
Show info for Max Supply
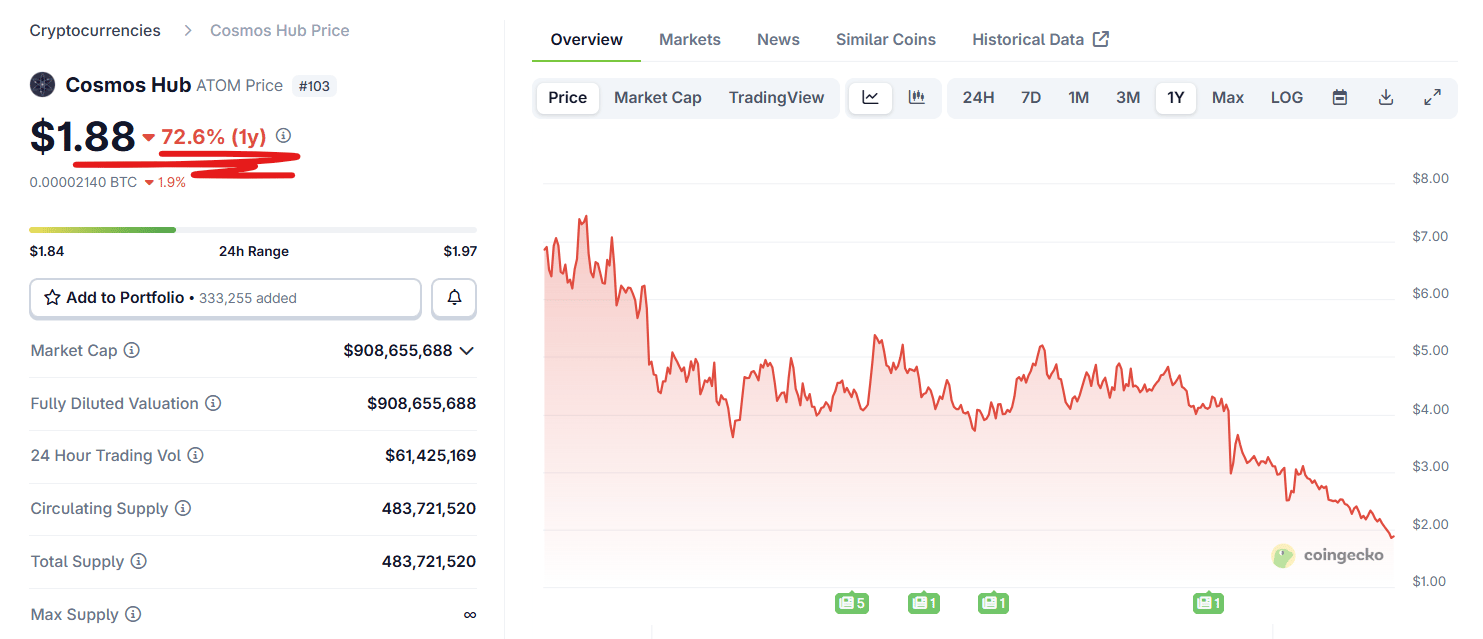click(x=133, y=615)
